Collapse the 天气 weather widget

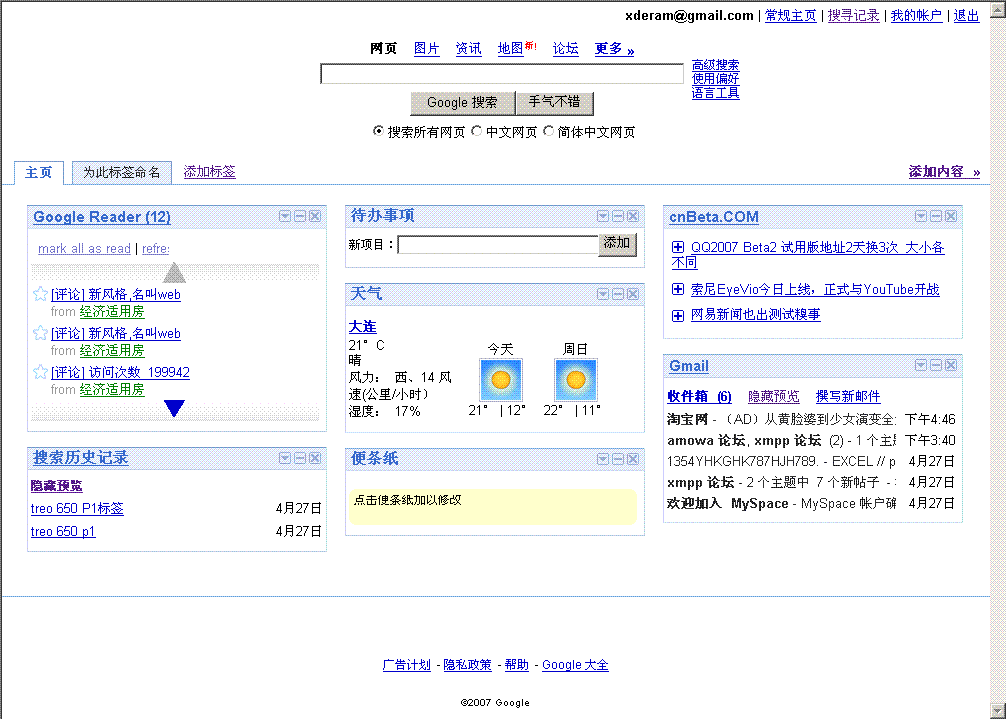pyautogui.click(x=618, y=294)
